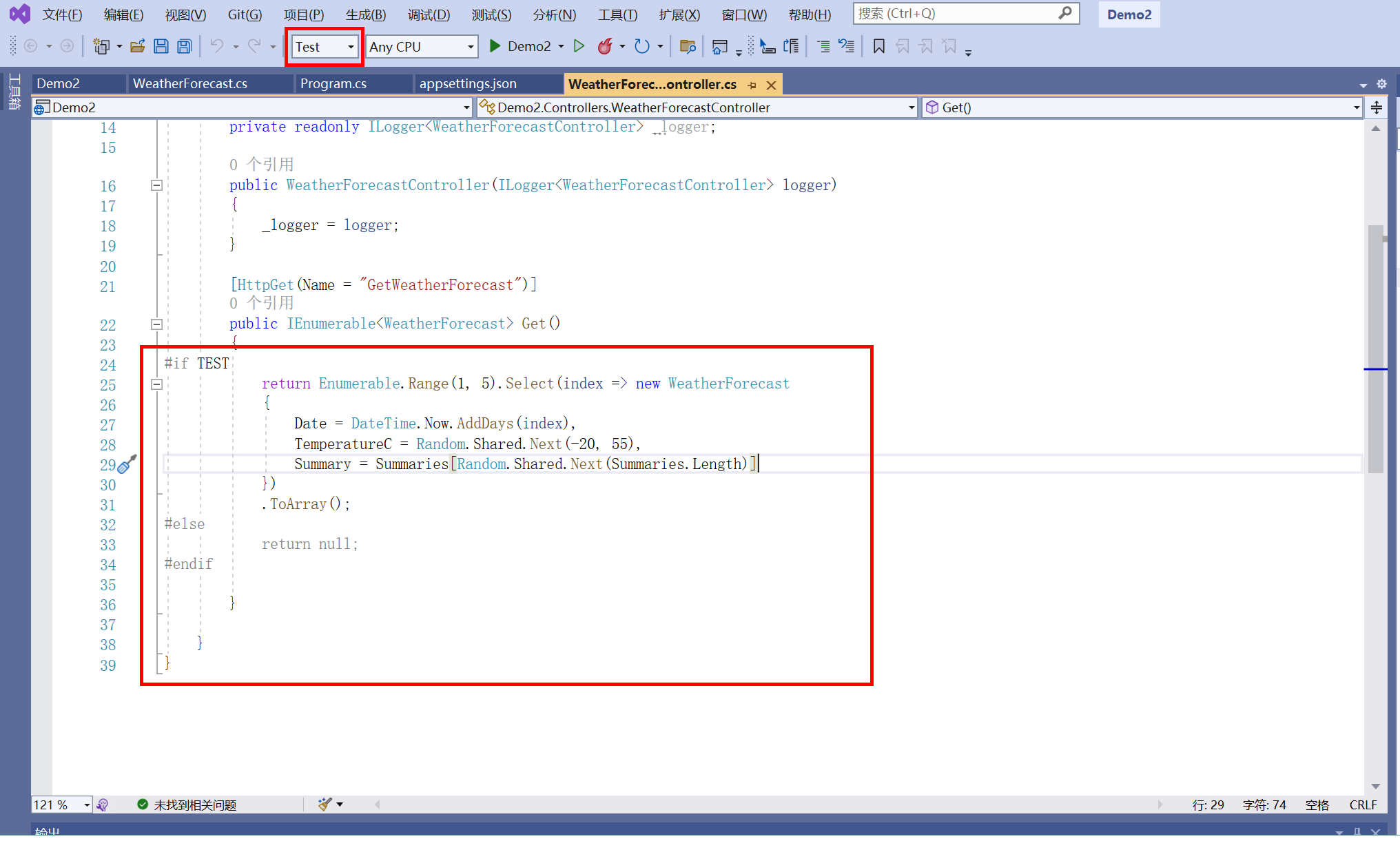
Task: Open the 121% zoom level dropdown
Action: 87,804
